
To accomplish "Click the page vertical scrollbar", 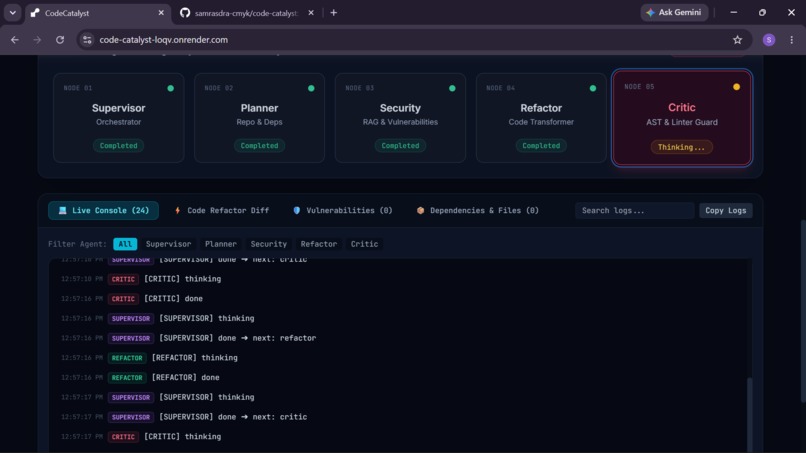I will 802,311.
